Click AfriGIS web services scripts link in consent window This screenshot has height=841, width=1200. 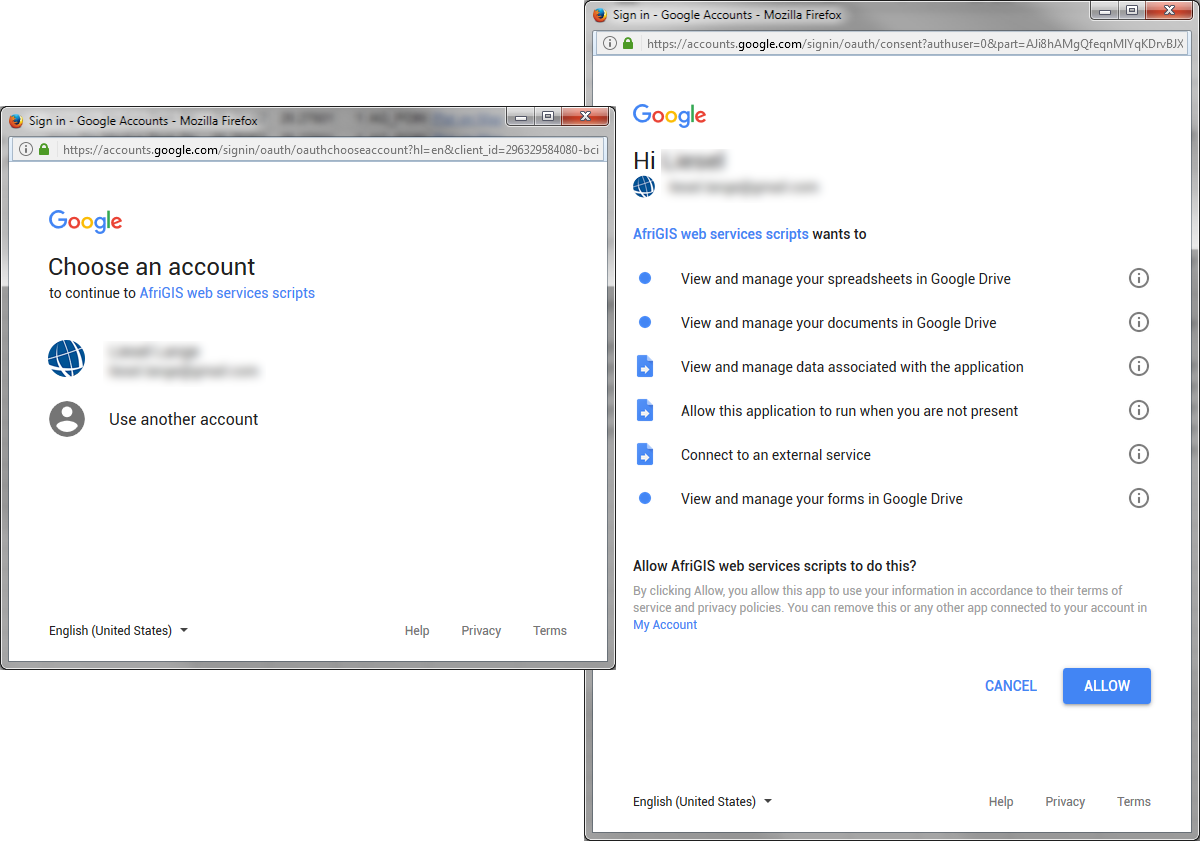pos(720,234)
